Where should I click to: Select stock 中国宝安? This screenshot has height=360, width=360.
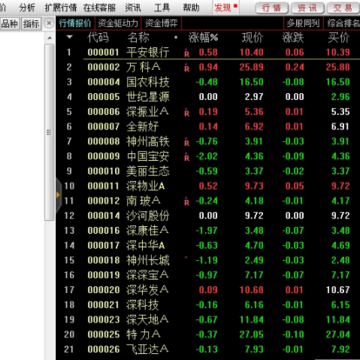(x=148, y=156)
